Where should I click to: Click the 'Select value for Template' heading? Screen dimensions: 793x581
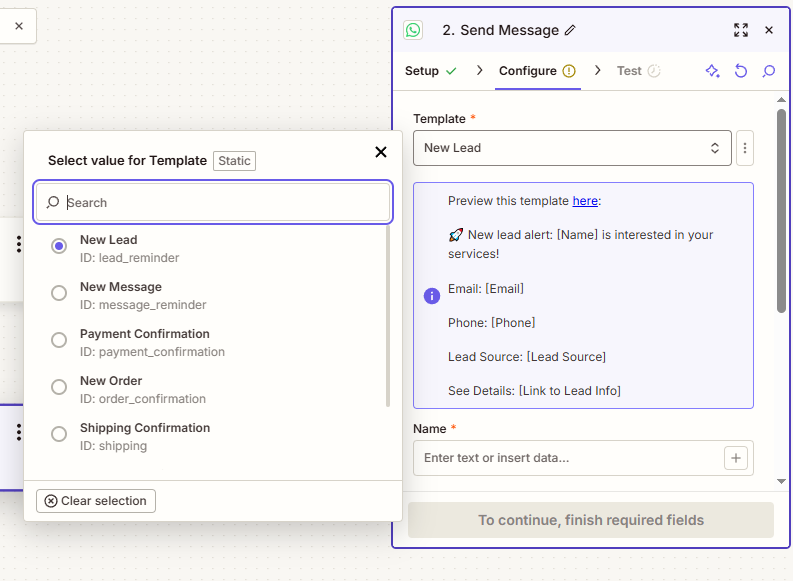pos(127,161)
